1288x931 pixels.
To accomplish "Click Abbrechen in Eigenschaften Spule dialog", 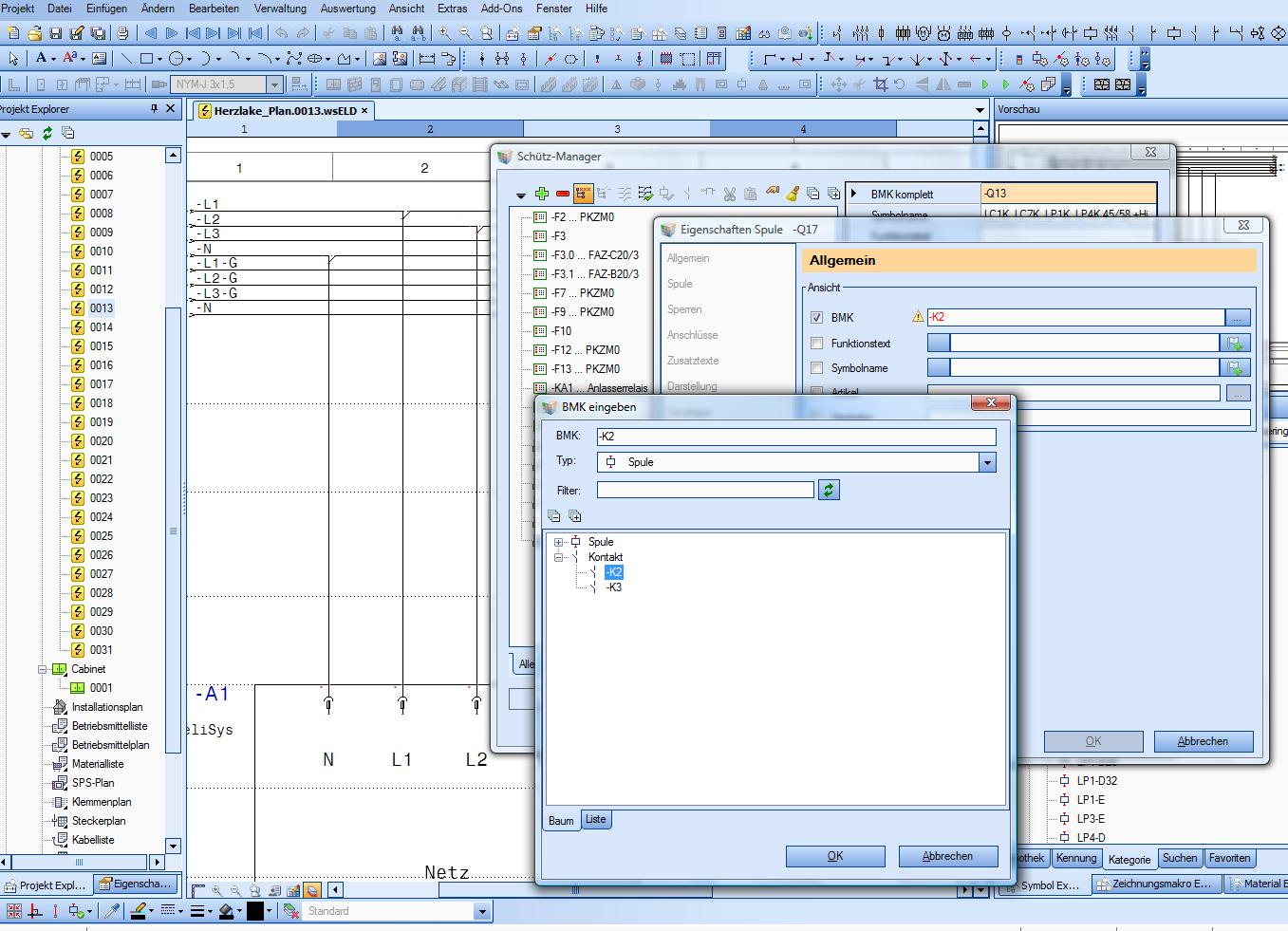I will 1203,741.
